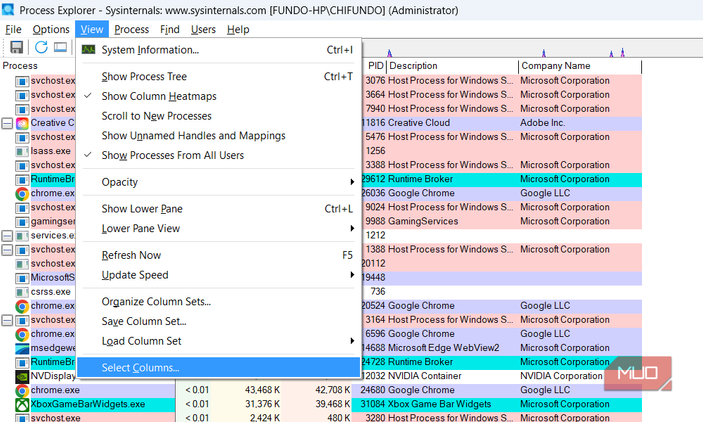Open the Process menu
The image size is (703, 422).
click(131, 30)
